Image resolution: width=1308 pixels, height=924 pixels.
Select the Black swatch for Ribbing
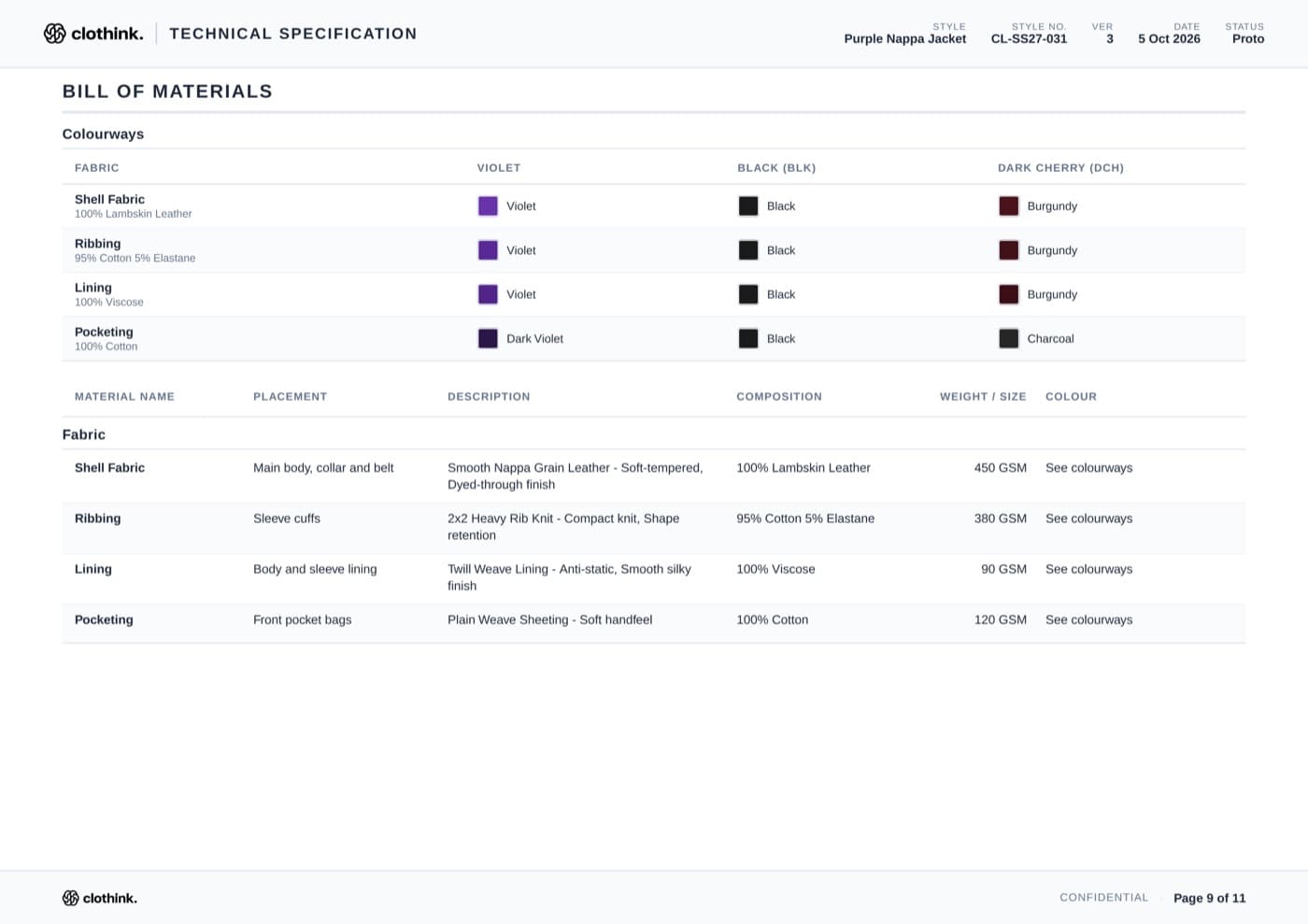coord(748,250)
